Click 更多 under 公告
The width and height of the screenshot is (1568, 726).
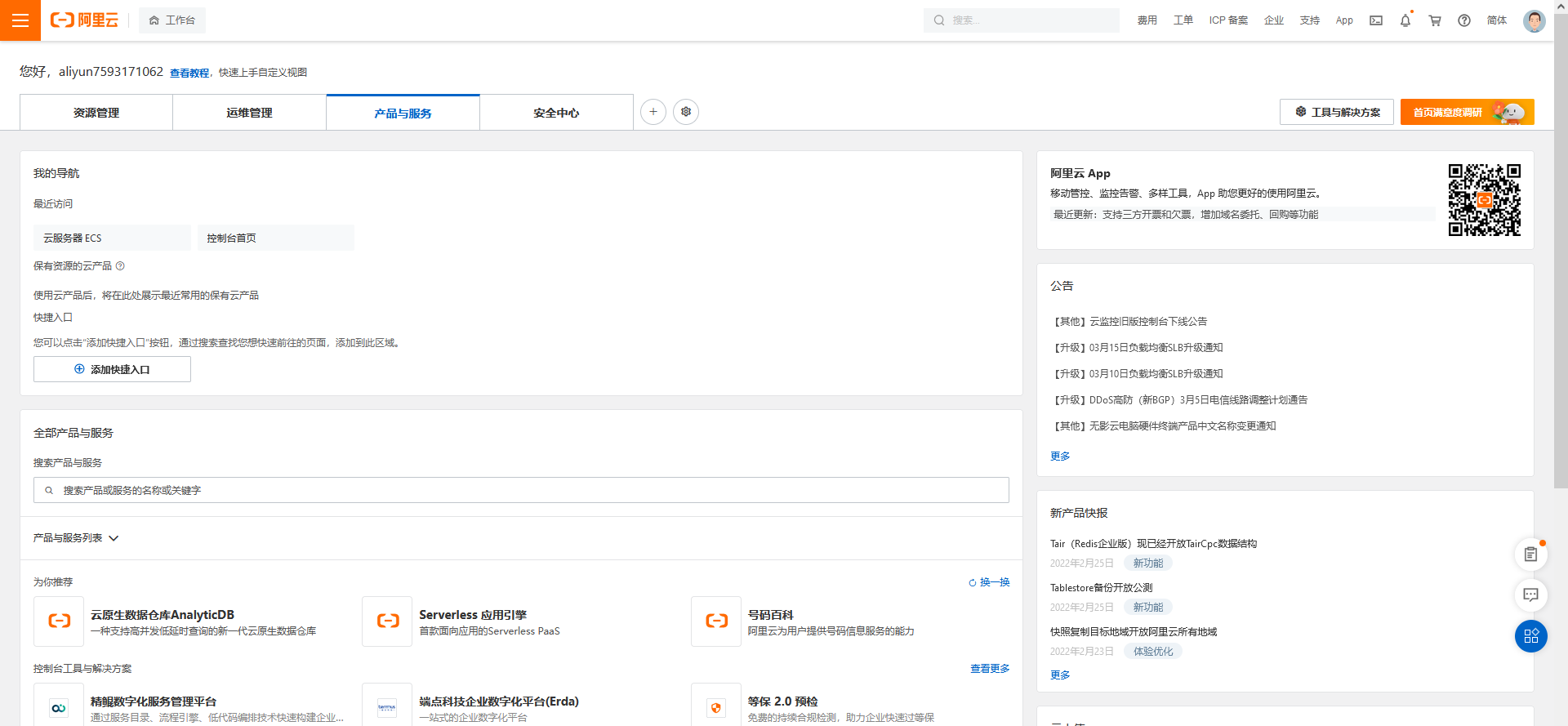[1060, 457]
